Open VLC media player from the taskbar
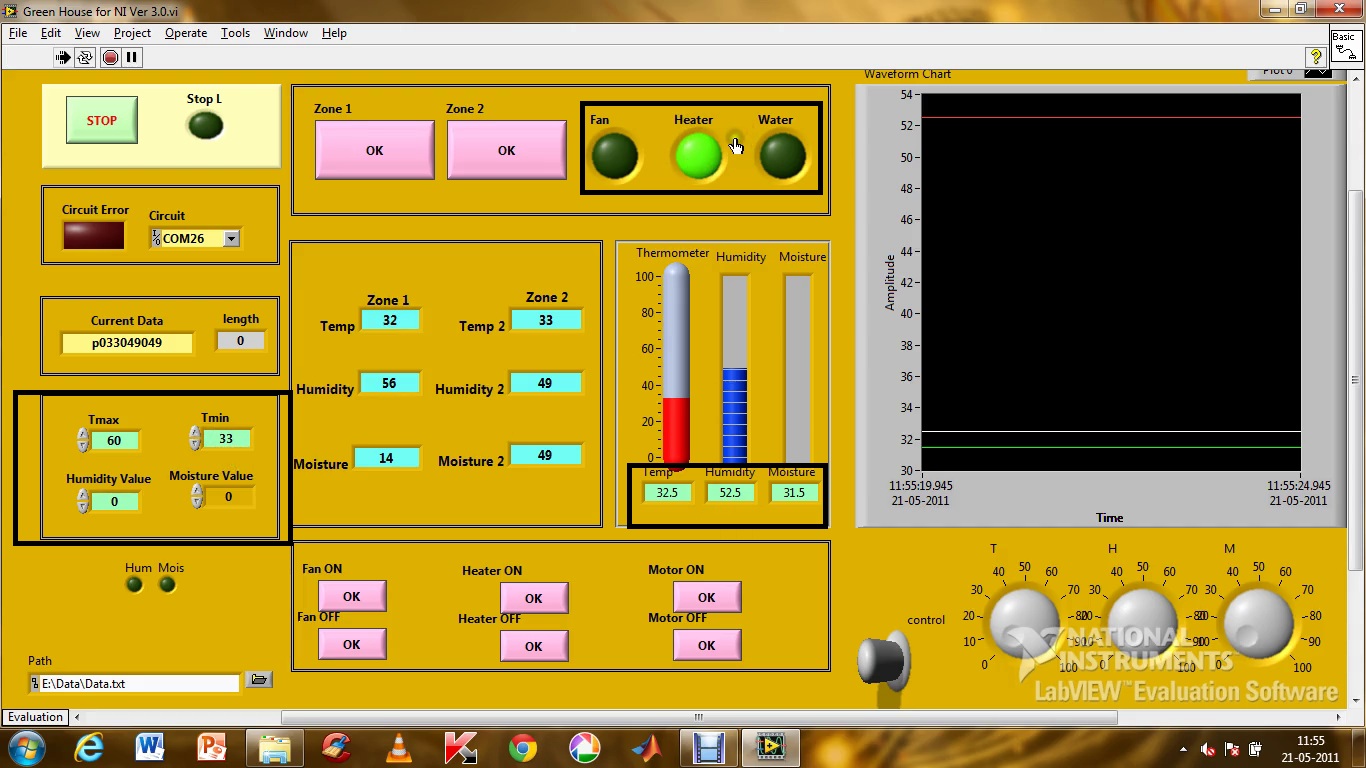1366x768 pixels. (399, 748)
